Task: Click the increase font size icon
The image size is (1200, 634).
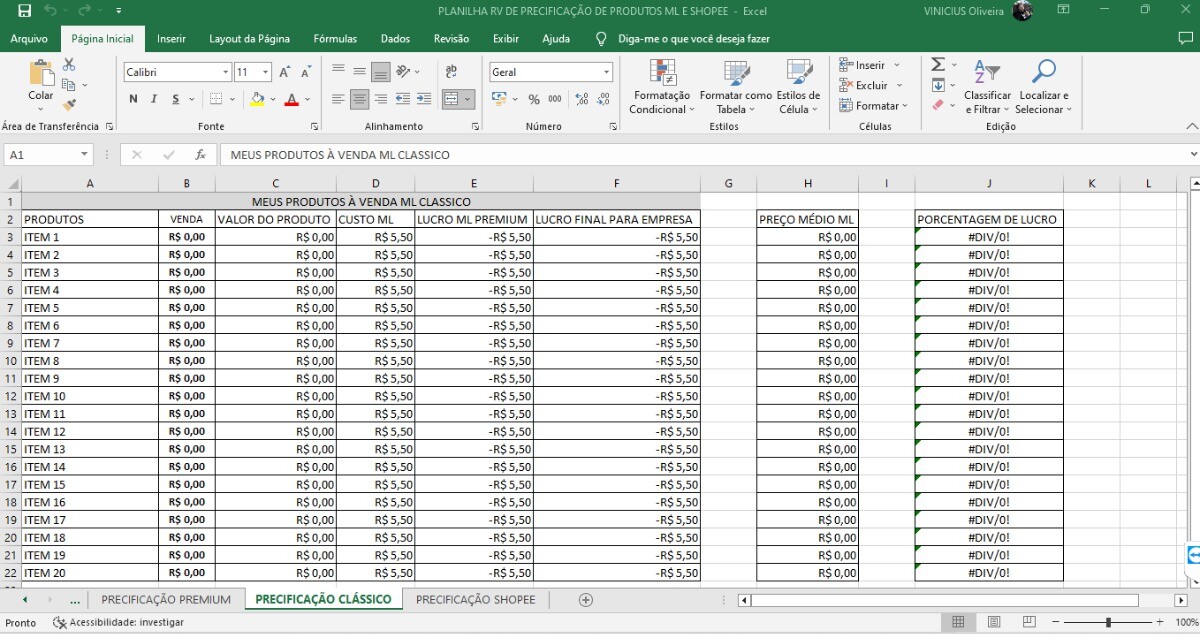Action: click(285, 72)
